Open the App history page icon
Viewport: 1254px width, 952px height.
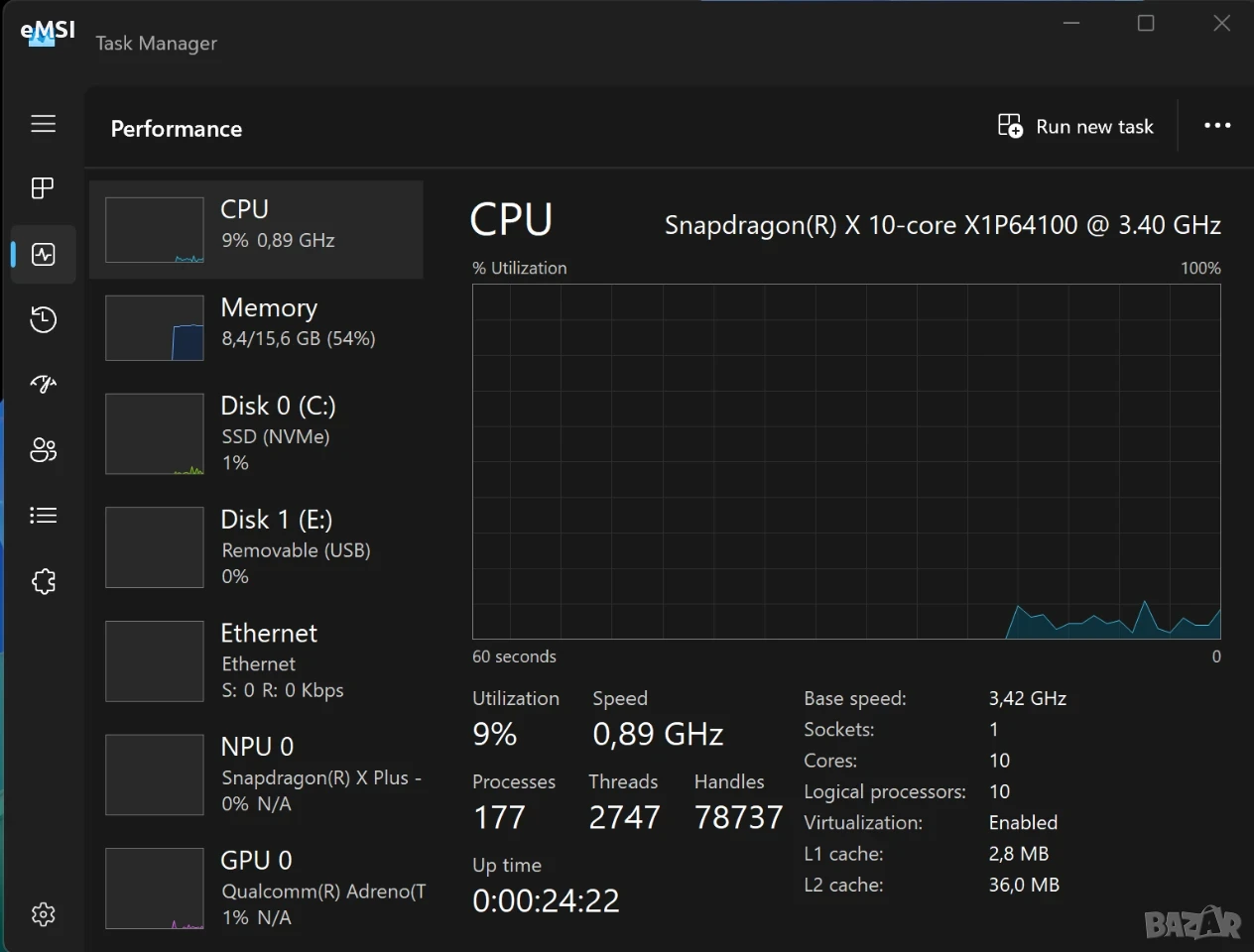pos(43,319)
